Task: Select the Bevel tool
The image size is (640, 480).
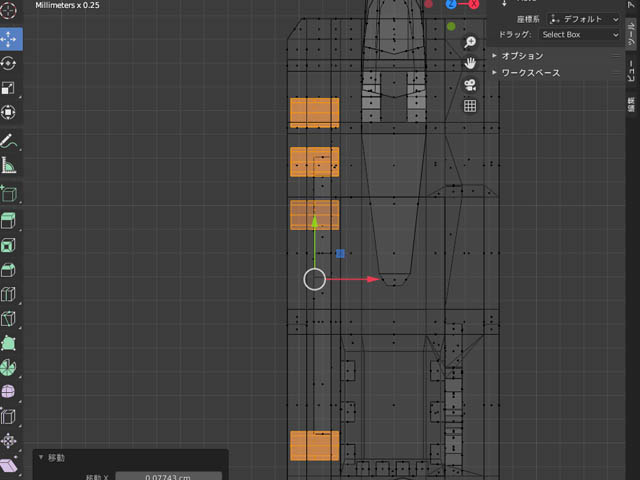Action: click(9, 270)
